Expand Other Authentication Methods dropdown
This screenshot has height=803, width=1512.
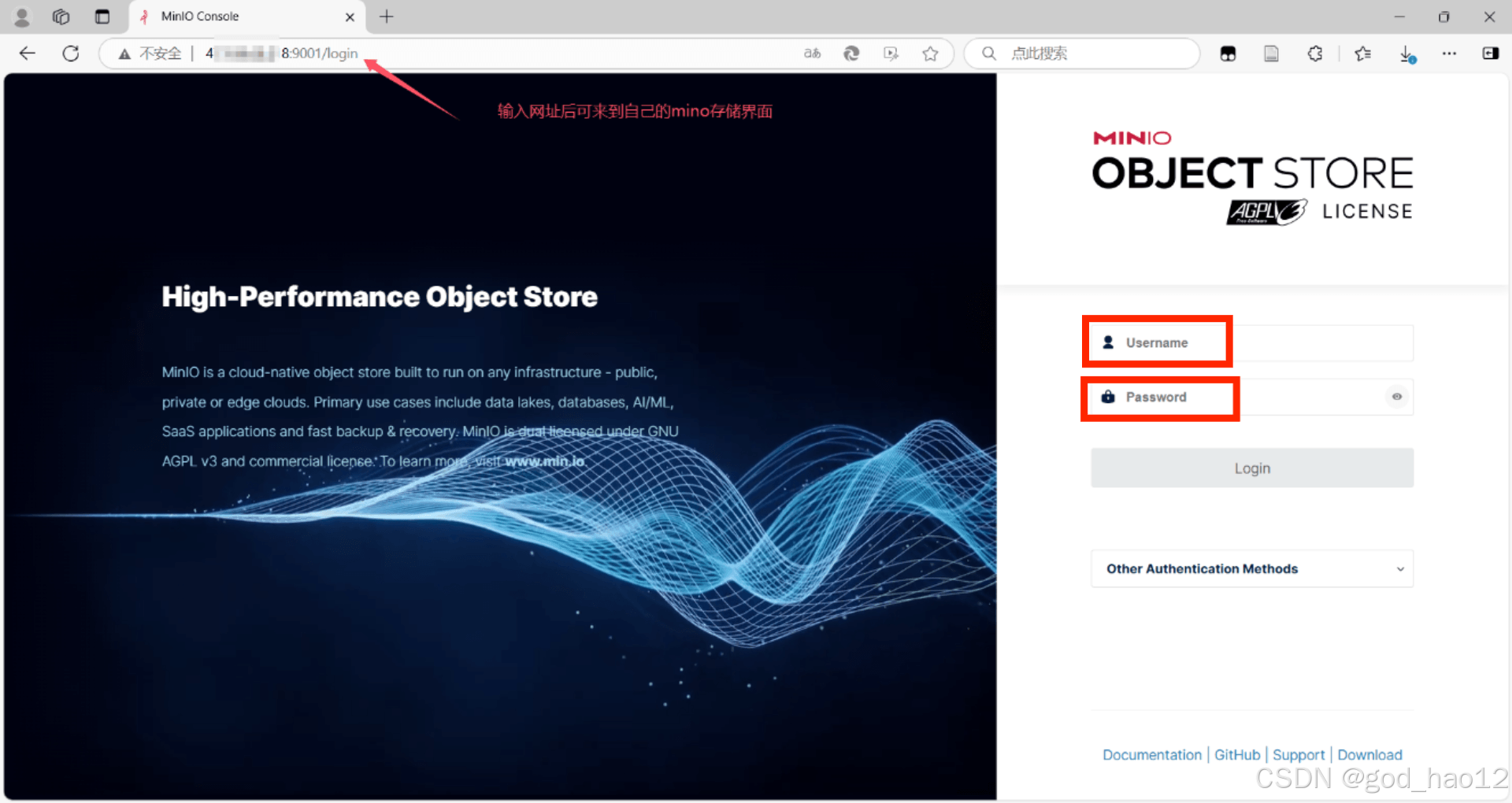point(1252,568)
